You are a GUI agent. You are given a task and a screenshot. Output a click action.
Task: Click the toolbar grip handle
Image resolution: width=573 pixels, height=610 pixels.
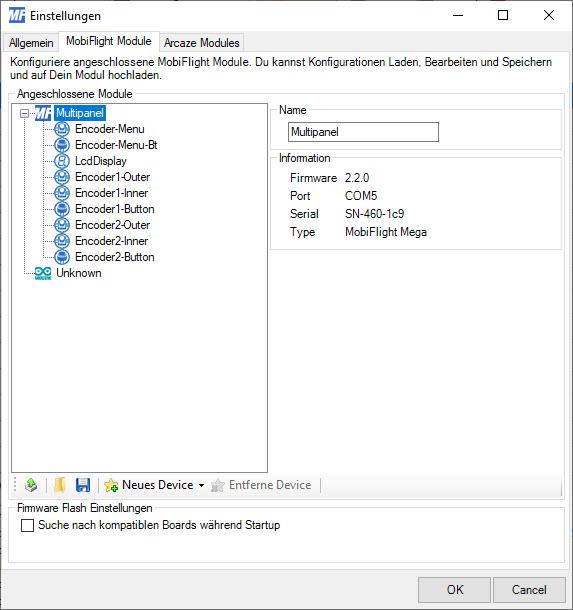(x=15, y=485)
